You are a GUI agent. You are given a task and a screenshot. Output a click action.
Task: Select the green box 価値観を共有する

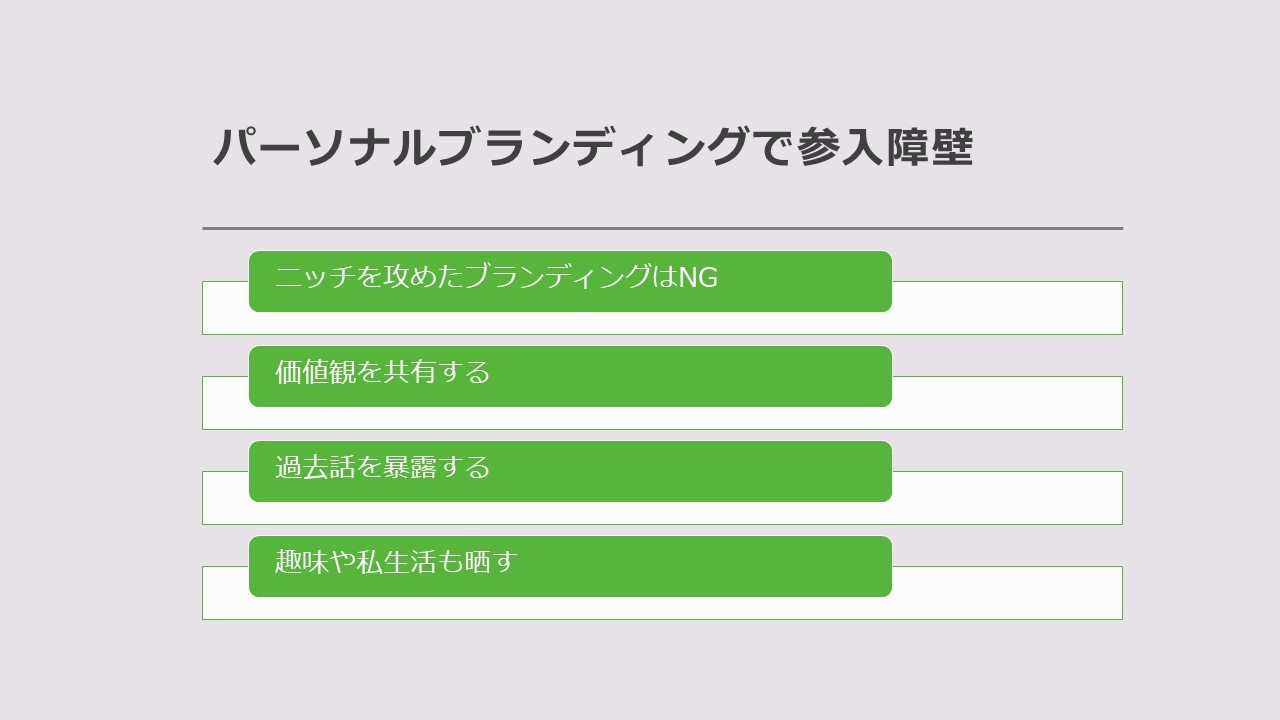(x=570, y=376)
